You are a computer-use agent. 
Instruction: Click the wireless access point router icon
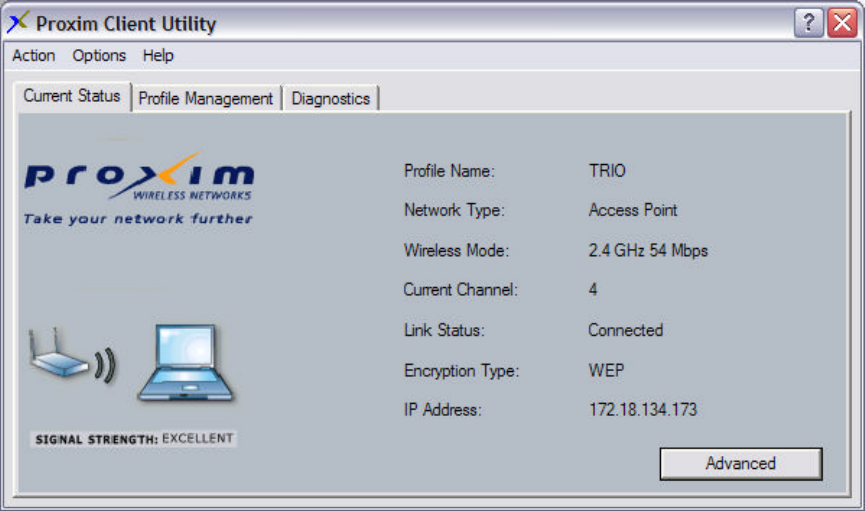click(x=57, y=353)
